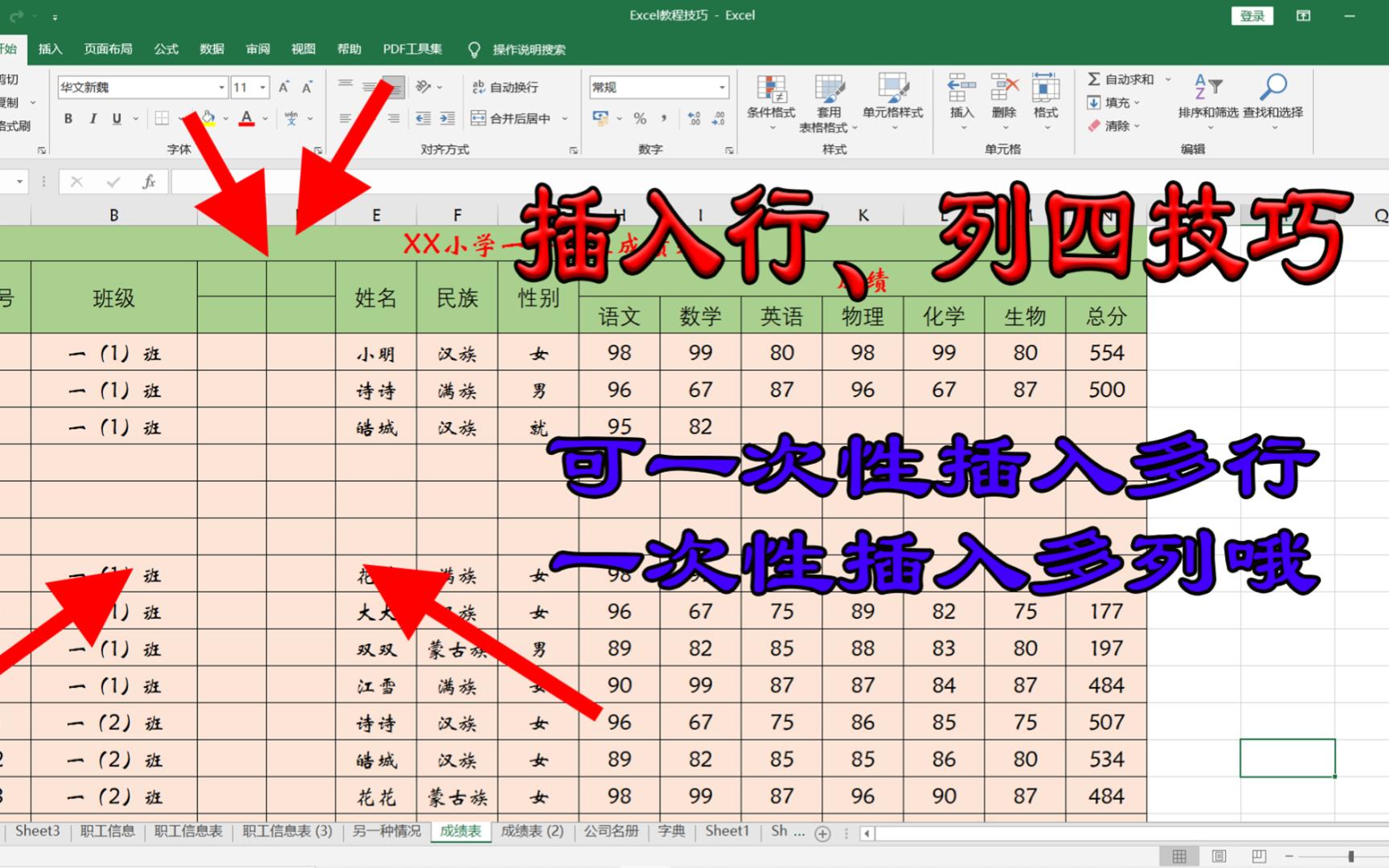
Task: Open the 填充 fill menu
Action: point(1113,102)
